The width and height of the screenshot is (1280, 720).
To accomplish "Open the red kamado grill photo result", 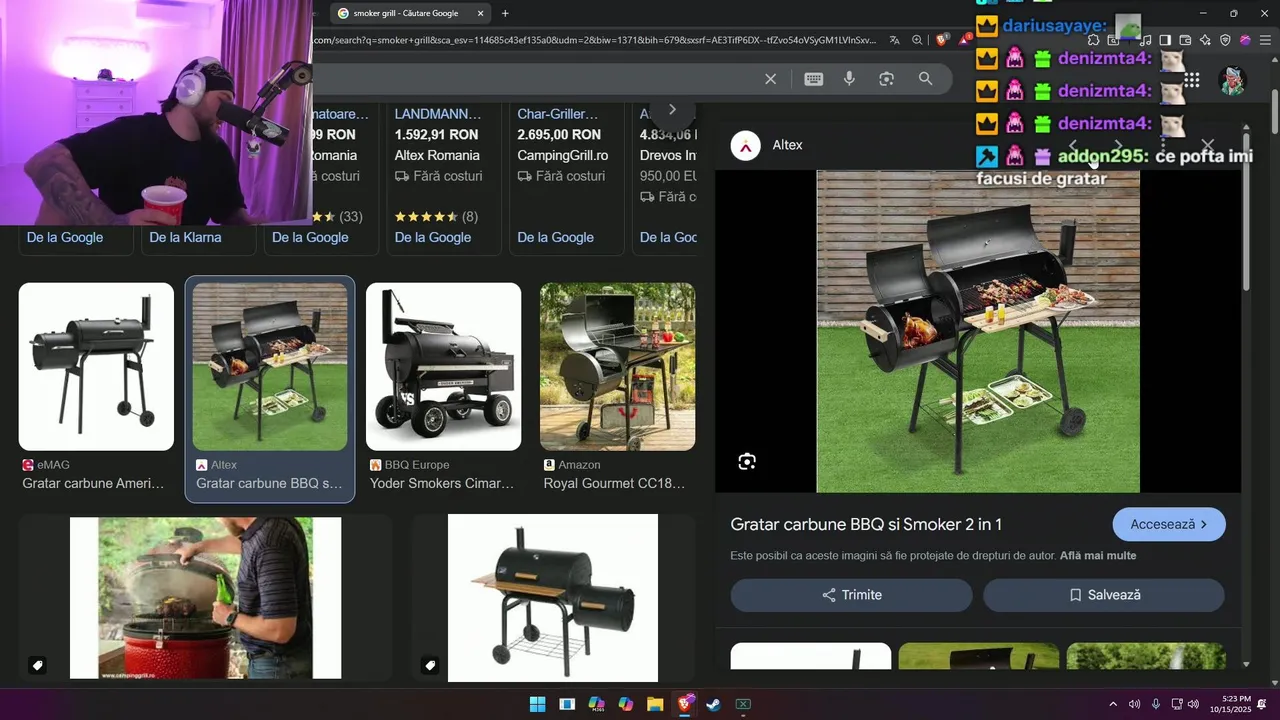I will click(205, 598).
